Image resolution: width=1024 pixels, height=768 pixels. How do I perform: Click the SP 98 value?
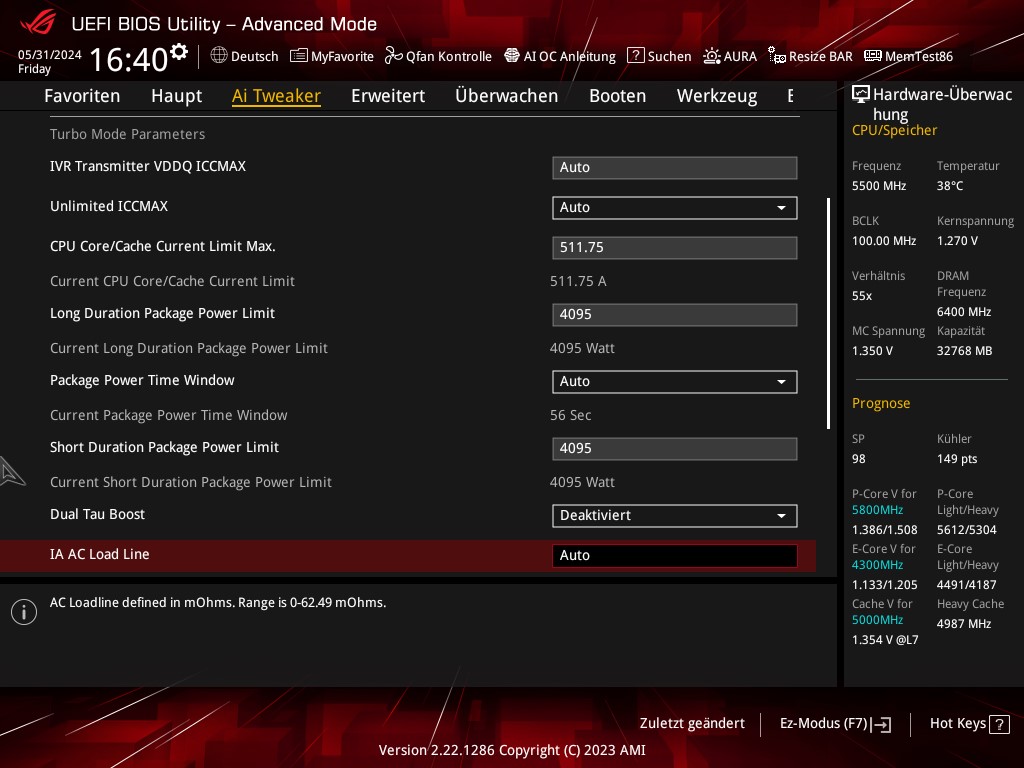point(858,458)
